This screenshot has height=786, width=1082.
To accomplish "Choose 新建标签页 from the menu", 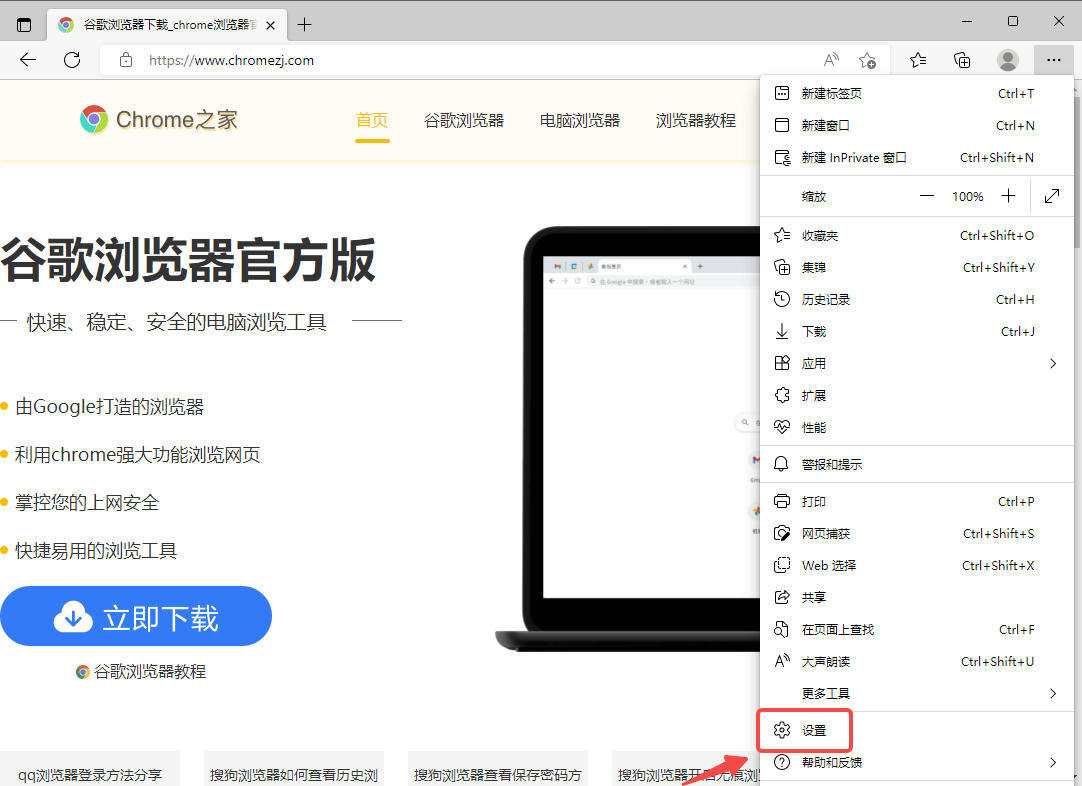I will tap(916, 93).
